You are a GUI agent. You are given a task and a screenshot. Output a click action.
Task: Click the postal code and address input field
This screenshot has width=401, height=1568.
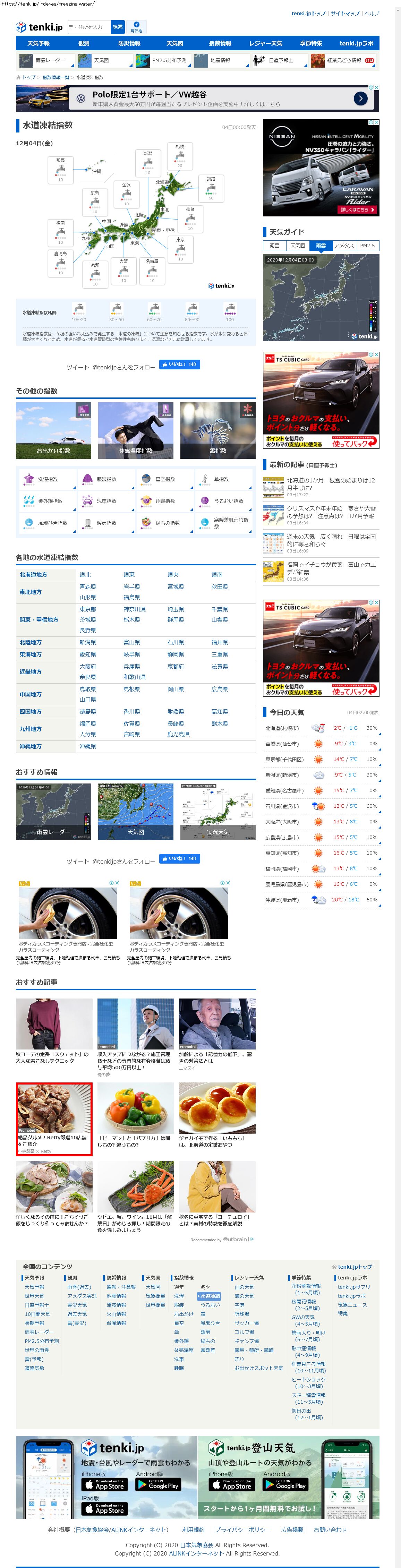click(x=88, y=27)
